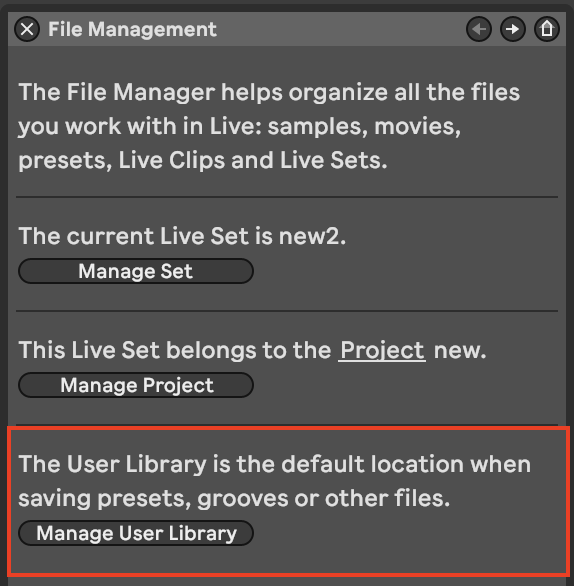The height and width of the screenshot is (586, 574).
Task: Click the divider line above the Project section
Action: 287,311
